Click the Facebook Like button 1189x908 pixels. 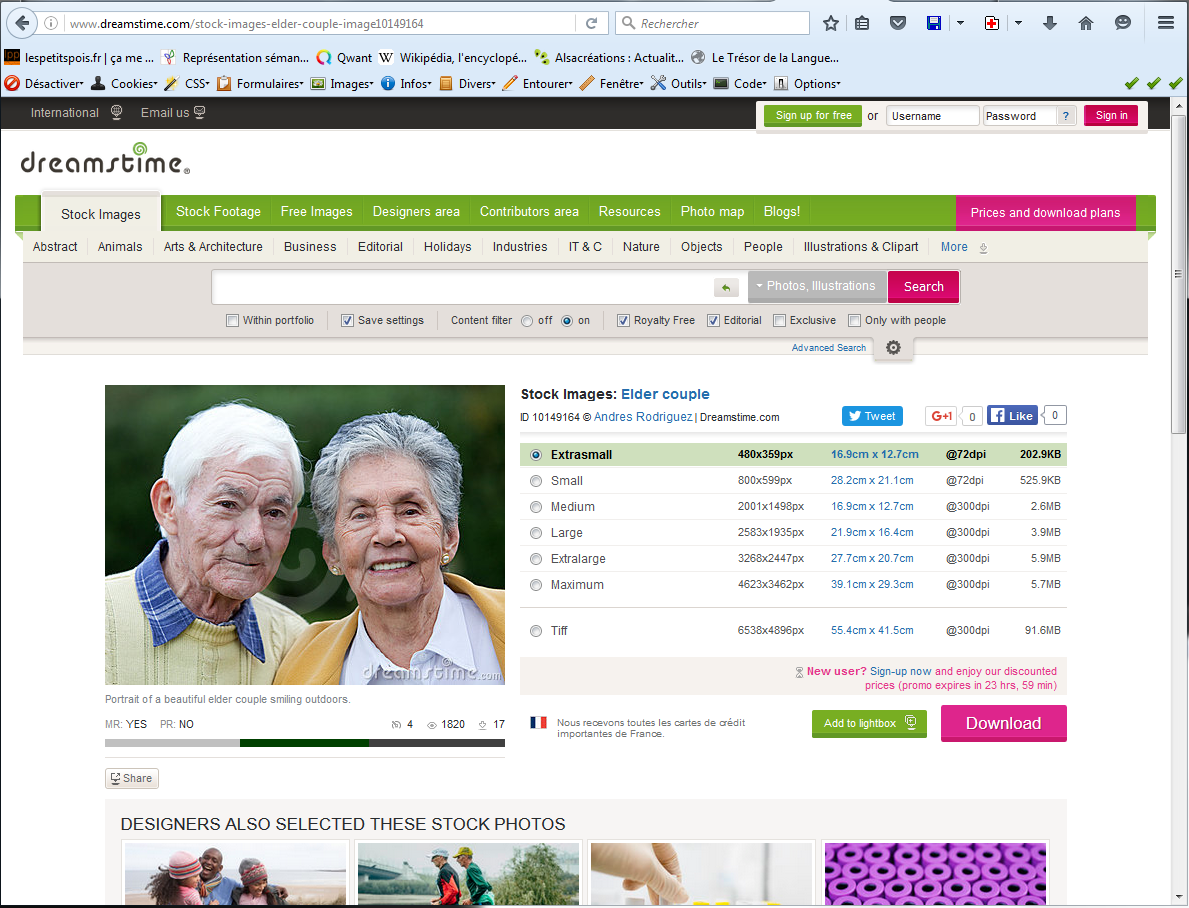(1012, 416)
